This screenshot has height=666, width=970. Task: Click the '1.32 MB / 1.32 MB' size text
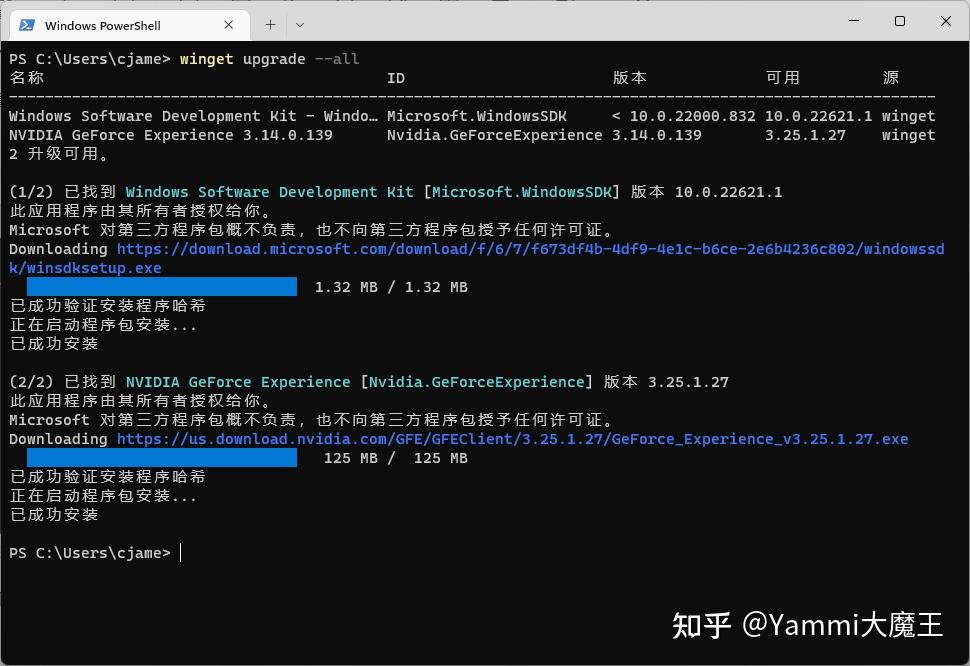(x=391, y=287)
